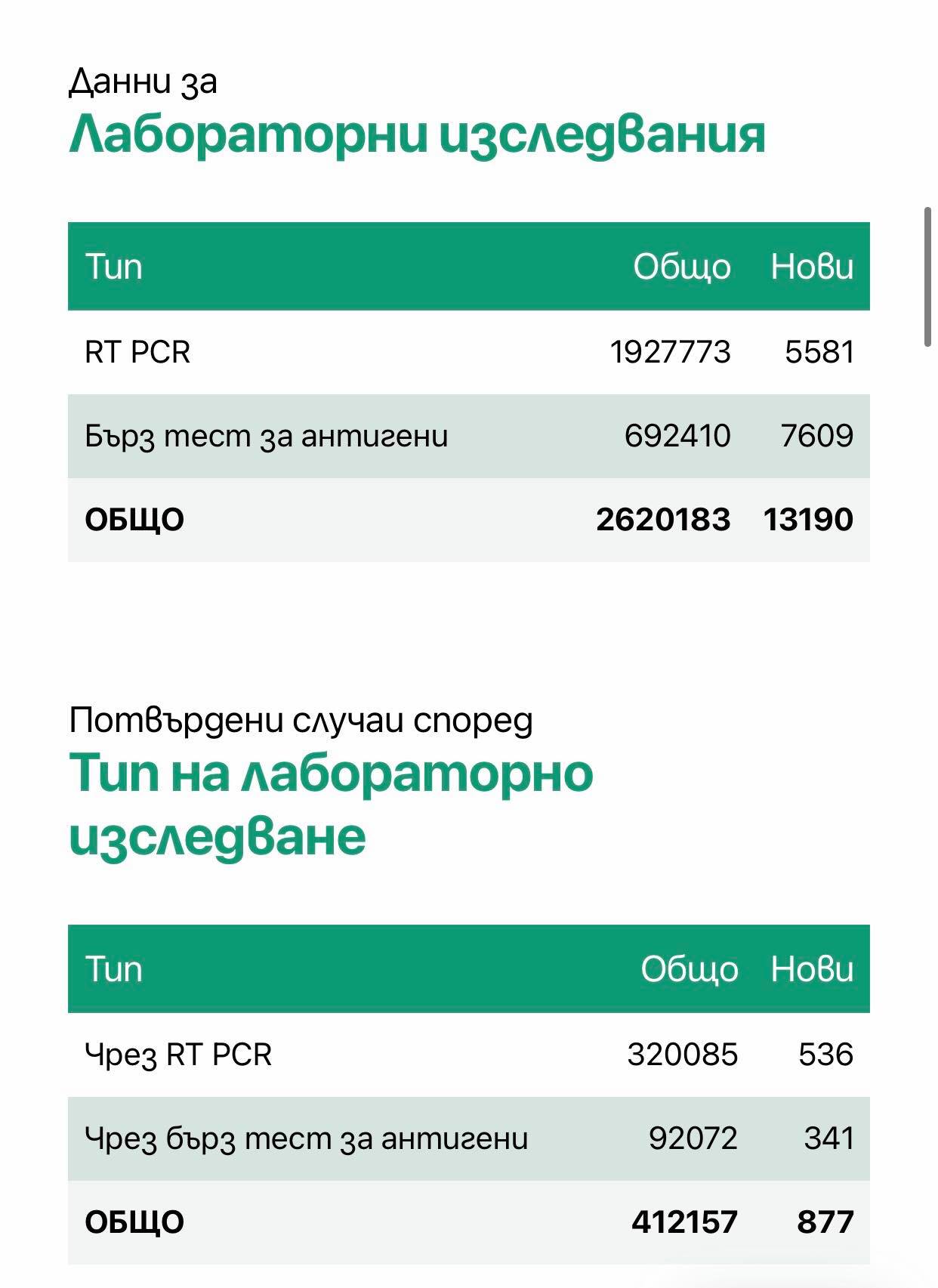The image size is (938, 1288).
Task: Click 'Общо' column header in first table
Action: tap(682, 267)
